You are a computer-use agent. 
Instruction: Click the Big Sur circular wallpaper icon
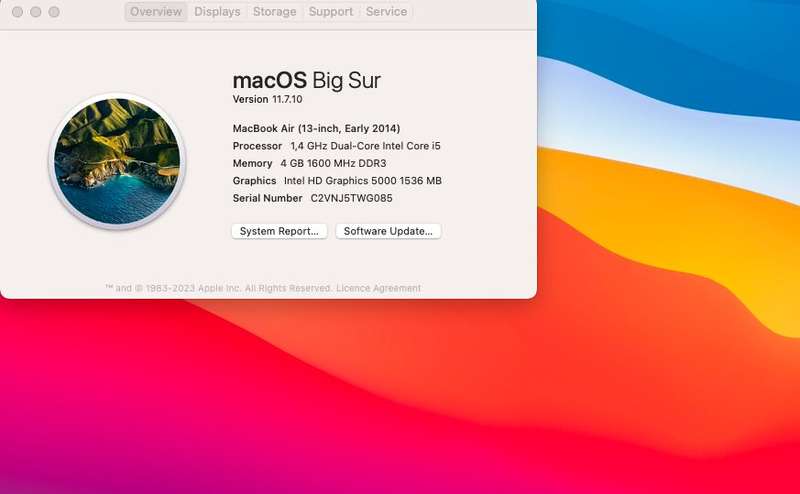(x=117, y=161)
